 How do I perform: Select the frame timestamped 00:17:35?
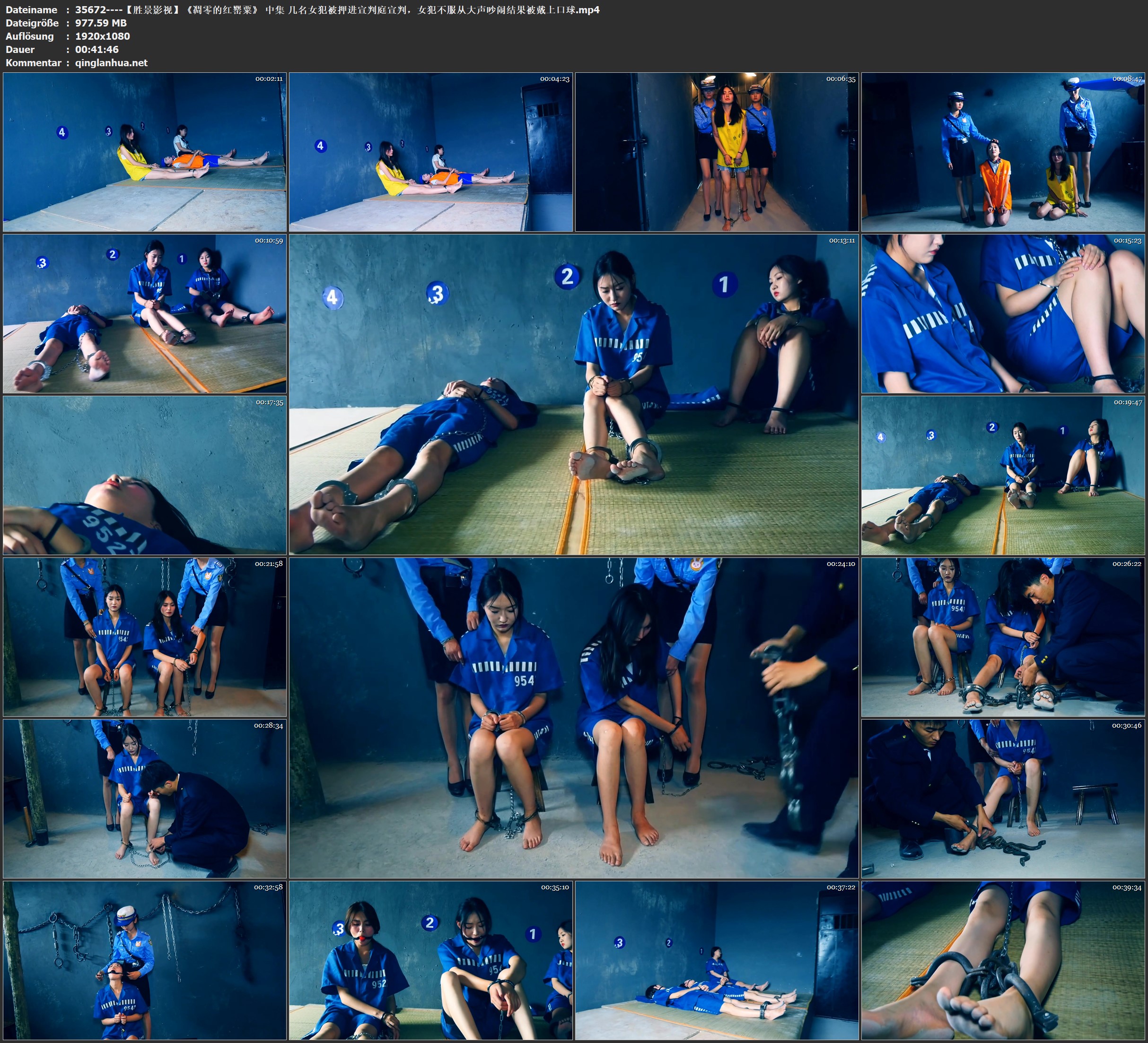pos(145,475)
